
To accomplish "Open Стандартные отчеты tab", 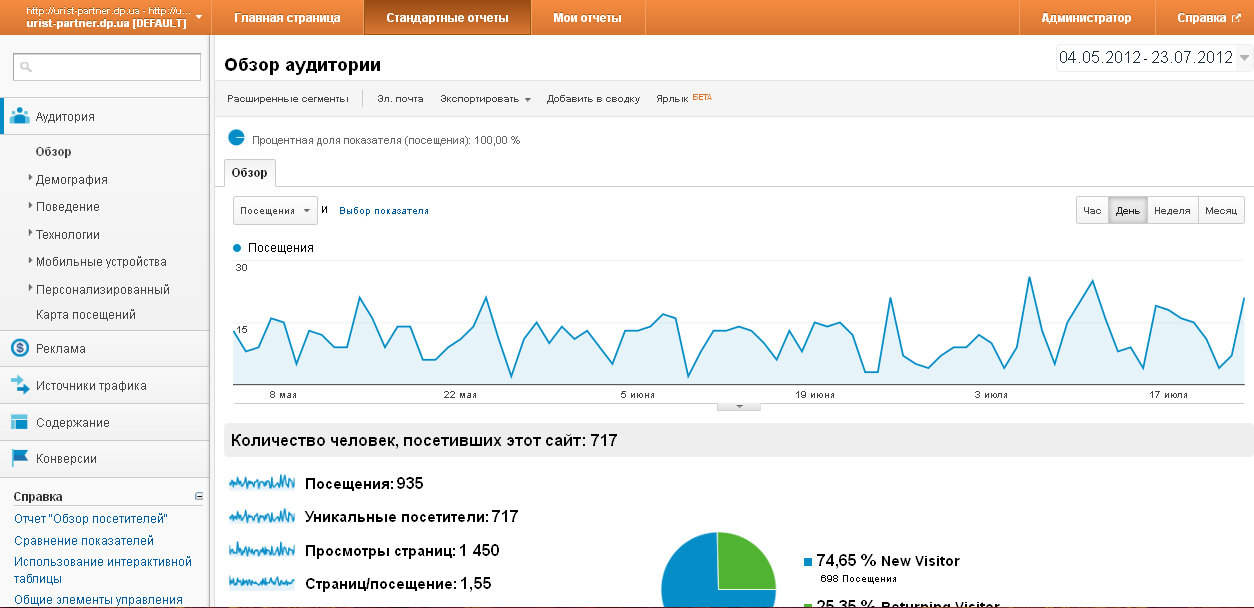I will point(447,18).
